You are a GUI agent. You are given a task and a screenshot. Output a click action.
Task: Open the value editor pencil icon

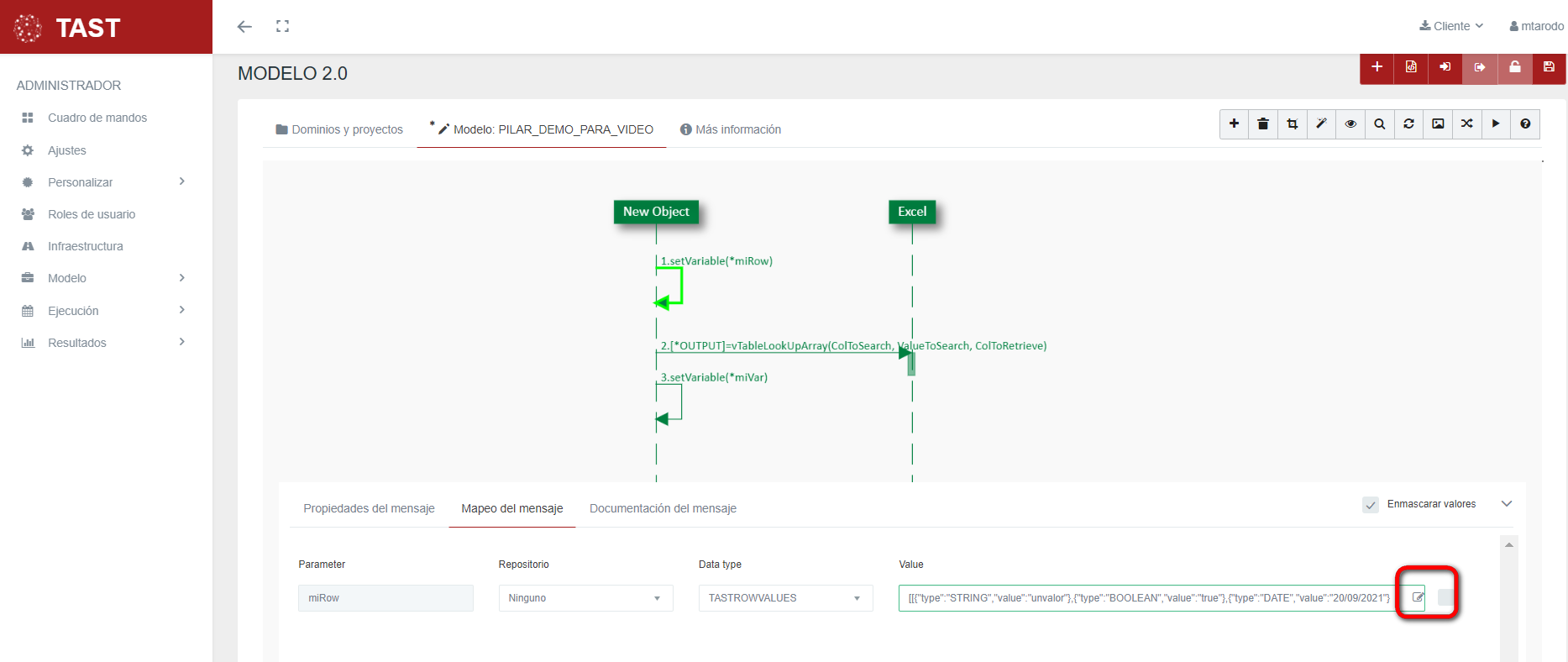pos(1418,597)
